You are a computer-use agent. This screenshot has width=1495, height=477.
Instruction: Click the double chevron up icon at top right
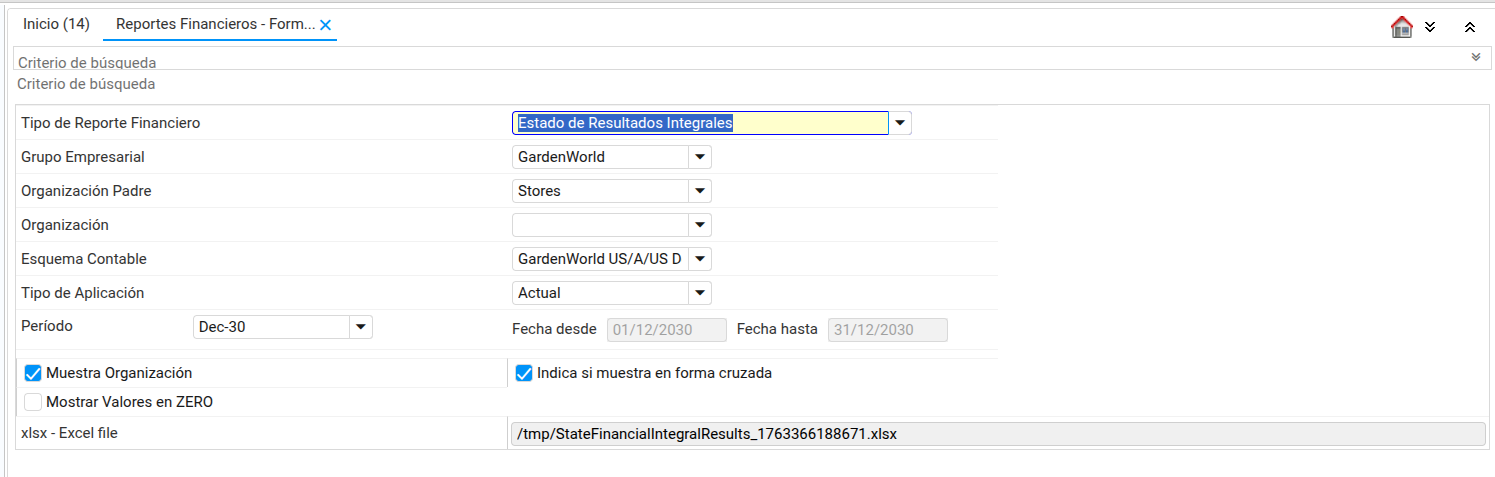(x=1470, y=27)
